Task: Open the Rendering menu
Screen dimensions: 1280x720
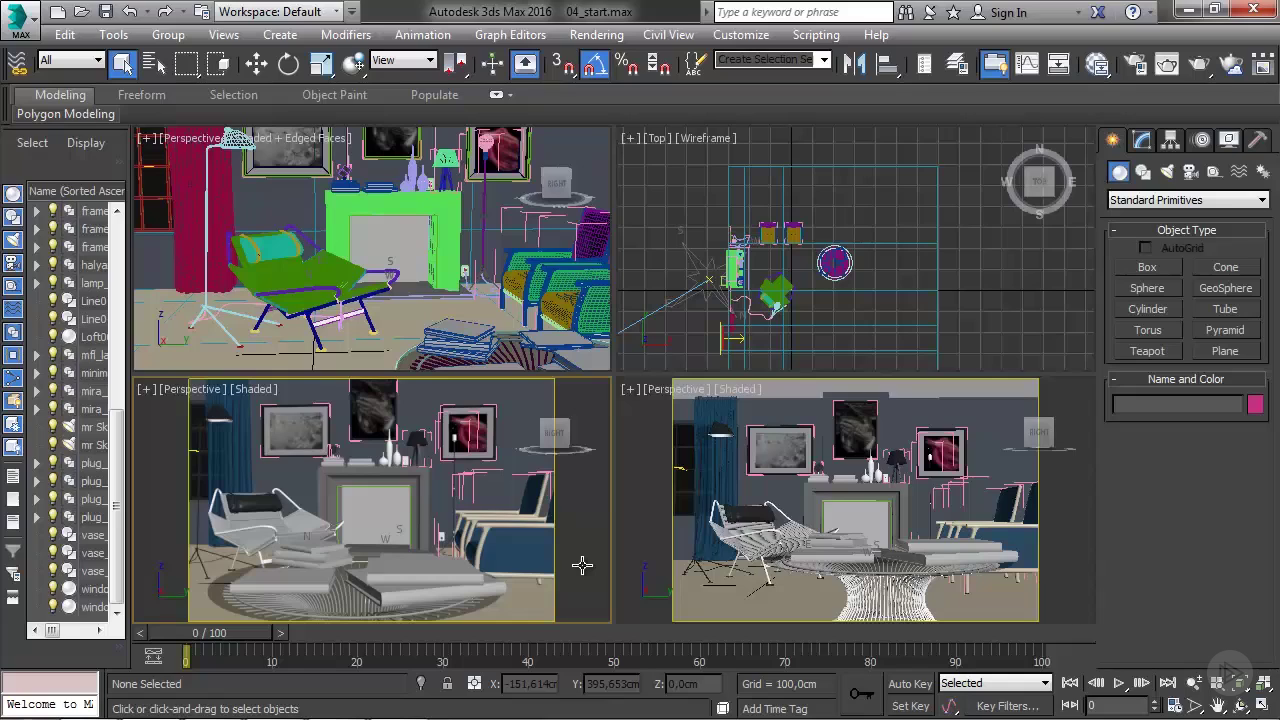Action: click(596, 34)
